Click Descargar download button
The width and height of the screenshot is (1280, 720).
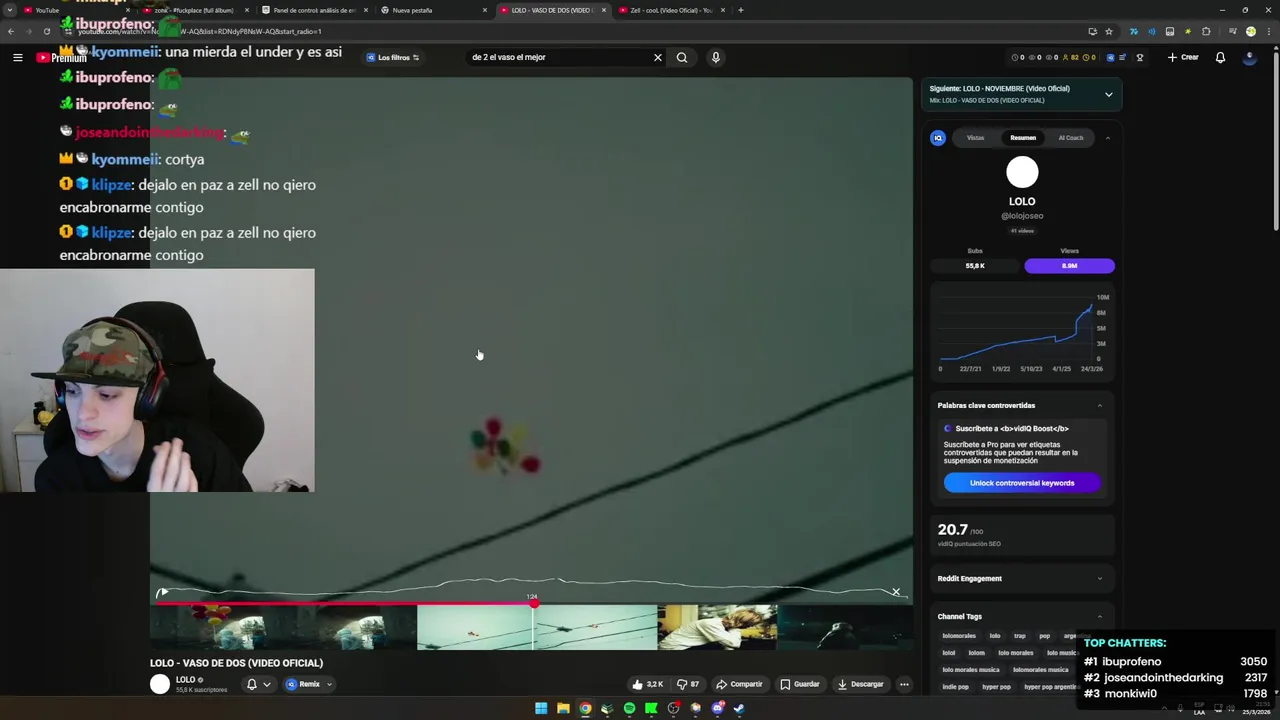pos(860,684)
